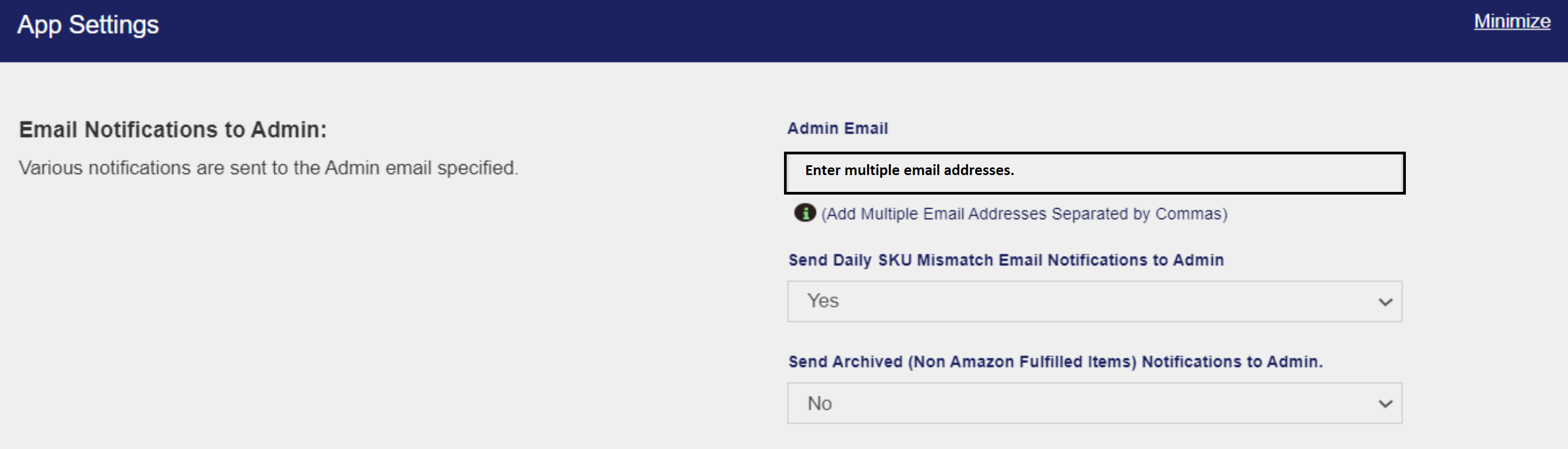Expand the Archived items notifications dropdown

(x=1094, y=403)
